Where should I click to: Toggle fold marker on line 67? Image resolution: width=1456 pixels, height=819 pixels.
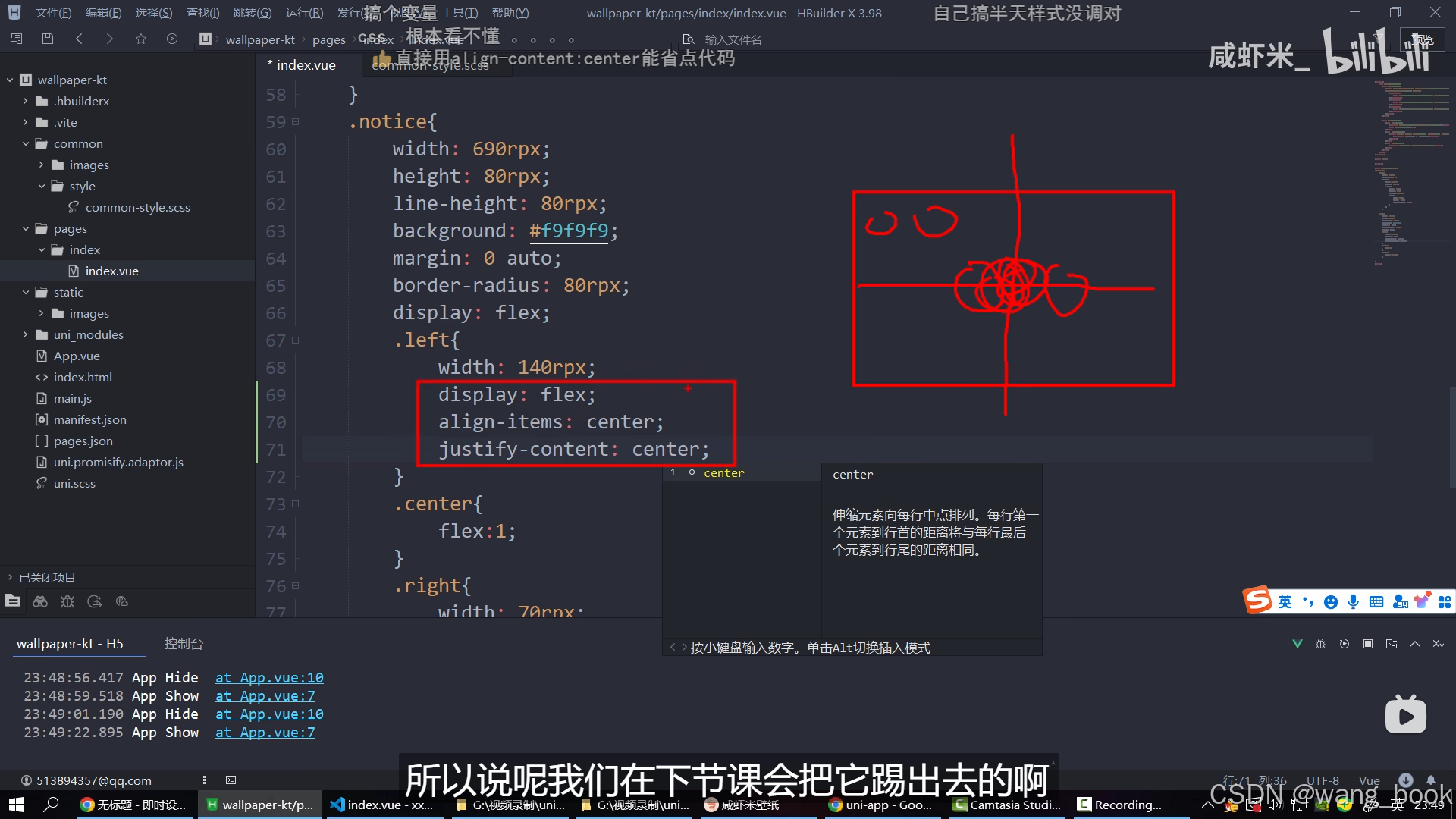tap(296, 340)
